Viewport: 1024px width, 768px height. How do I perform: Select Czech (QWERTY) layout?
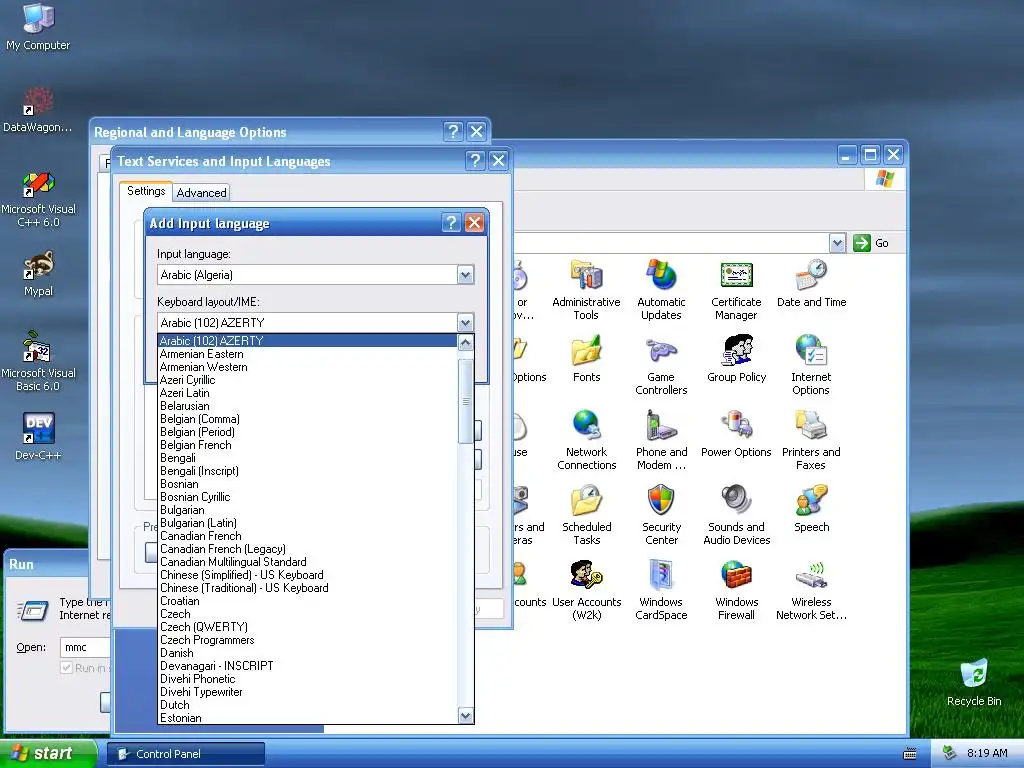click(308, 627)
